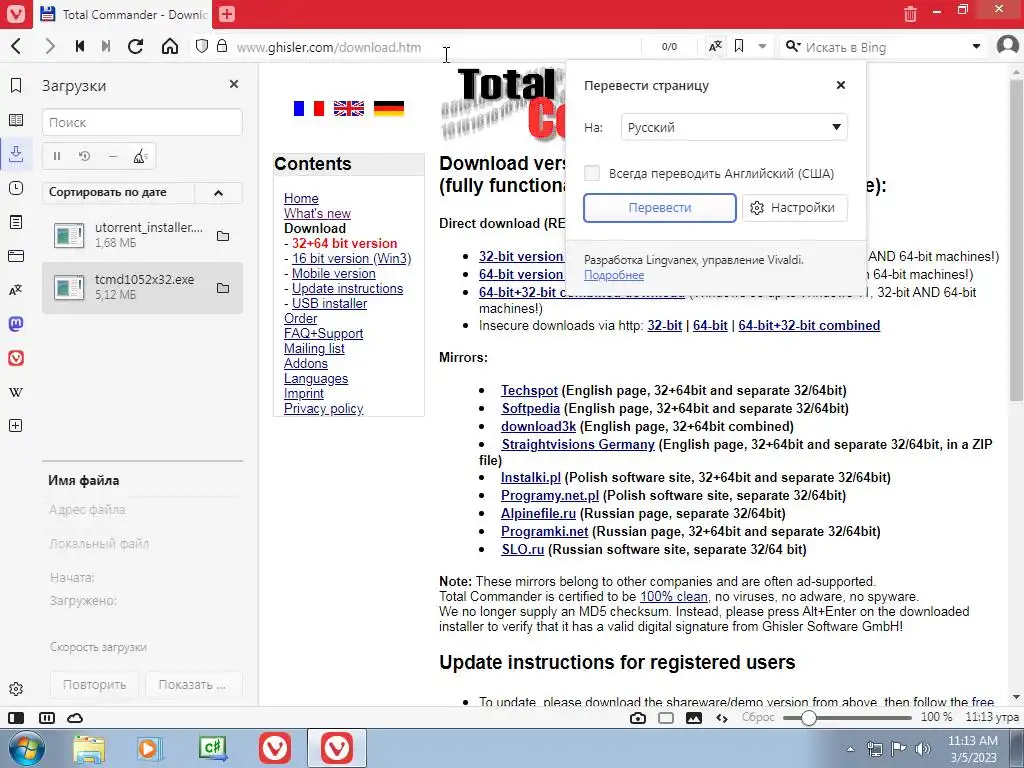Show site info via padlock icon
Image resolution: width=1024 pixels, height=768 pixels.
222,46
